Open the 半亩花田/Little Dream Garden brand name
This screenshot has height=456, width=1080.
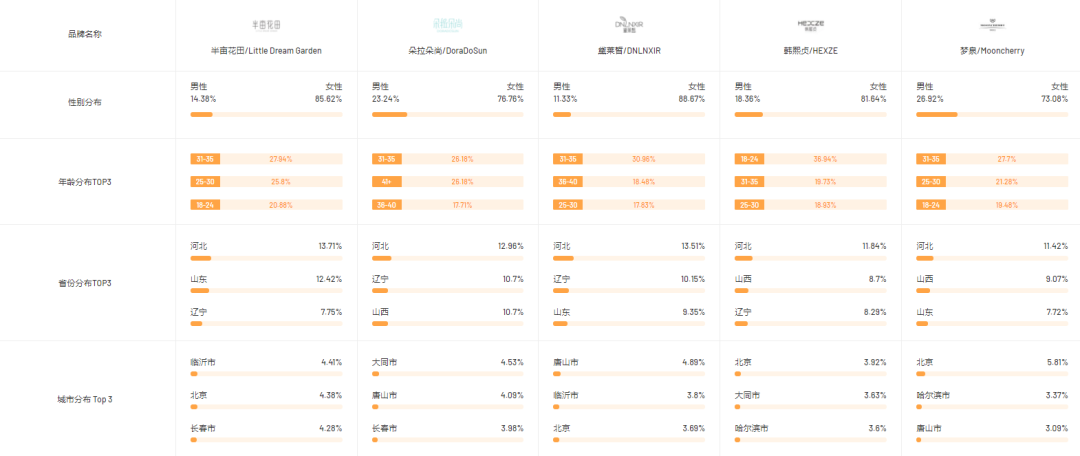click(x=266, y=50)
